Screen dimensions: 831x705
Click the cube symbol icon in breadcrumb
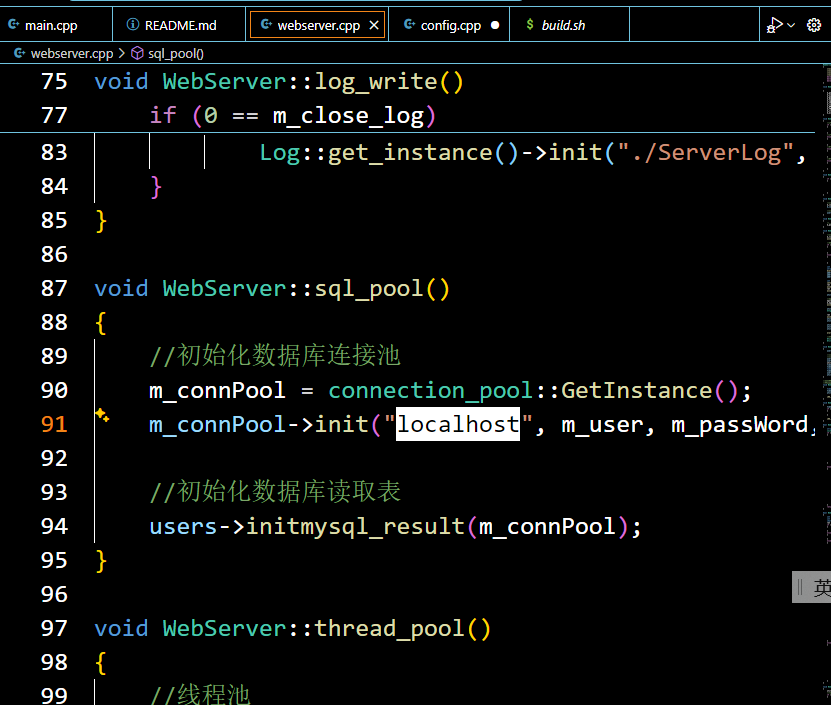[x=137, y=54]
